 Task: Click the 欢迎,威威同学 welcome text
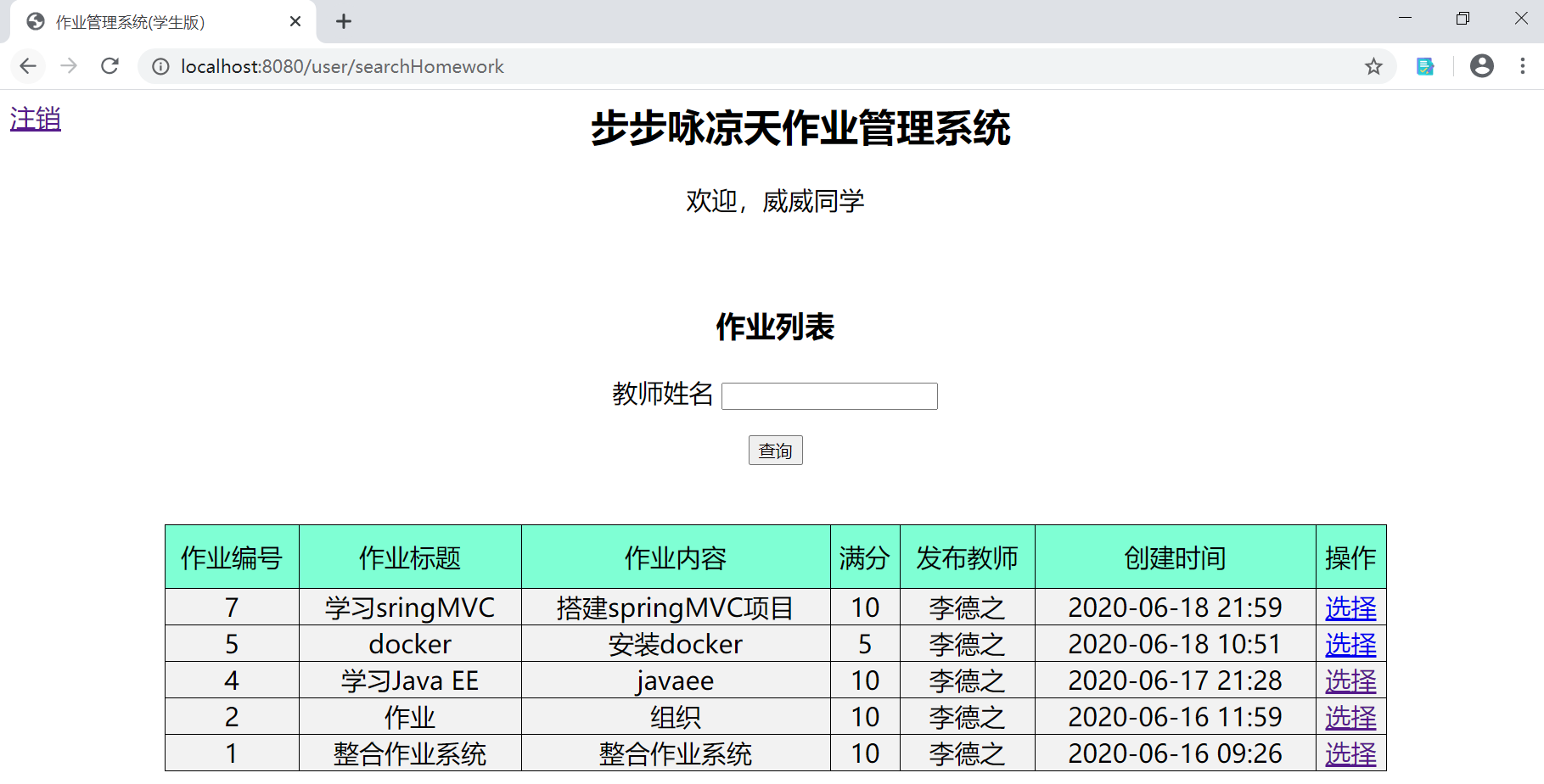tap(775, 201)
